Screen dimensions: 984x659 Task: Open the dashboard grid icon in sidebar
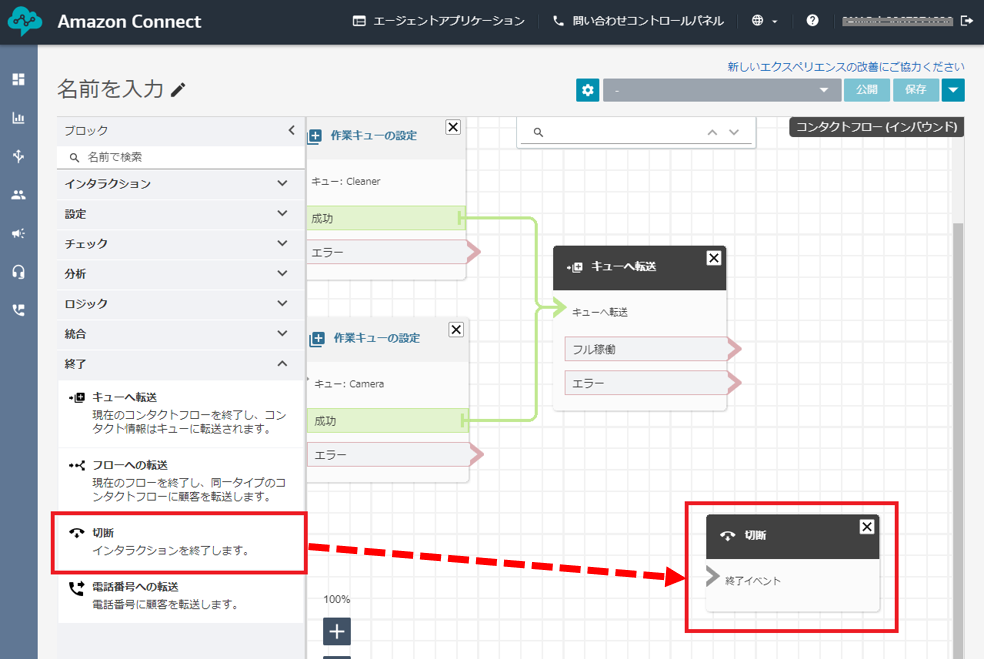pos(19,79)
